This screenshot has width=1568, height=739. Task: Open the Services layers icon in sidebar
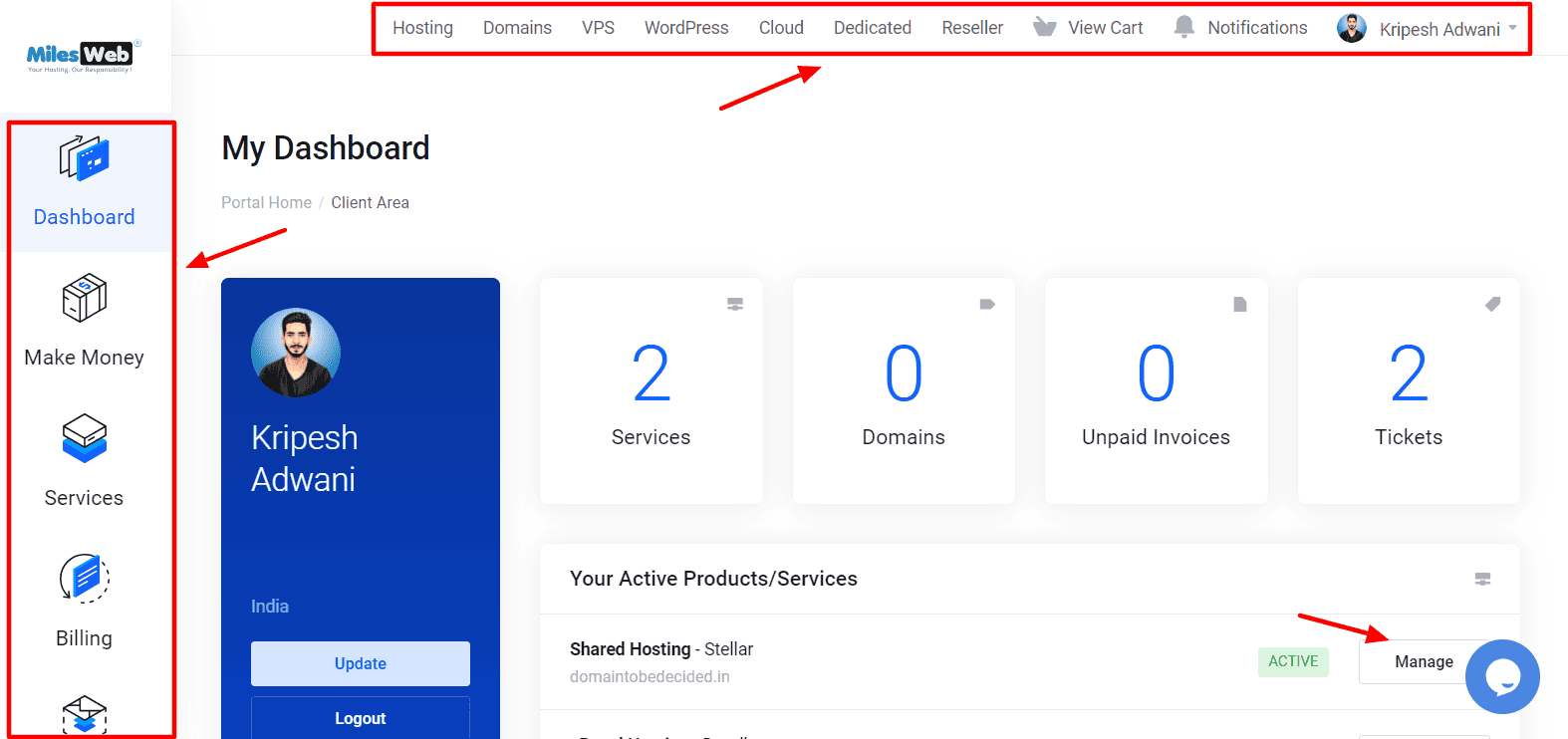pos(84,438)
